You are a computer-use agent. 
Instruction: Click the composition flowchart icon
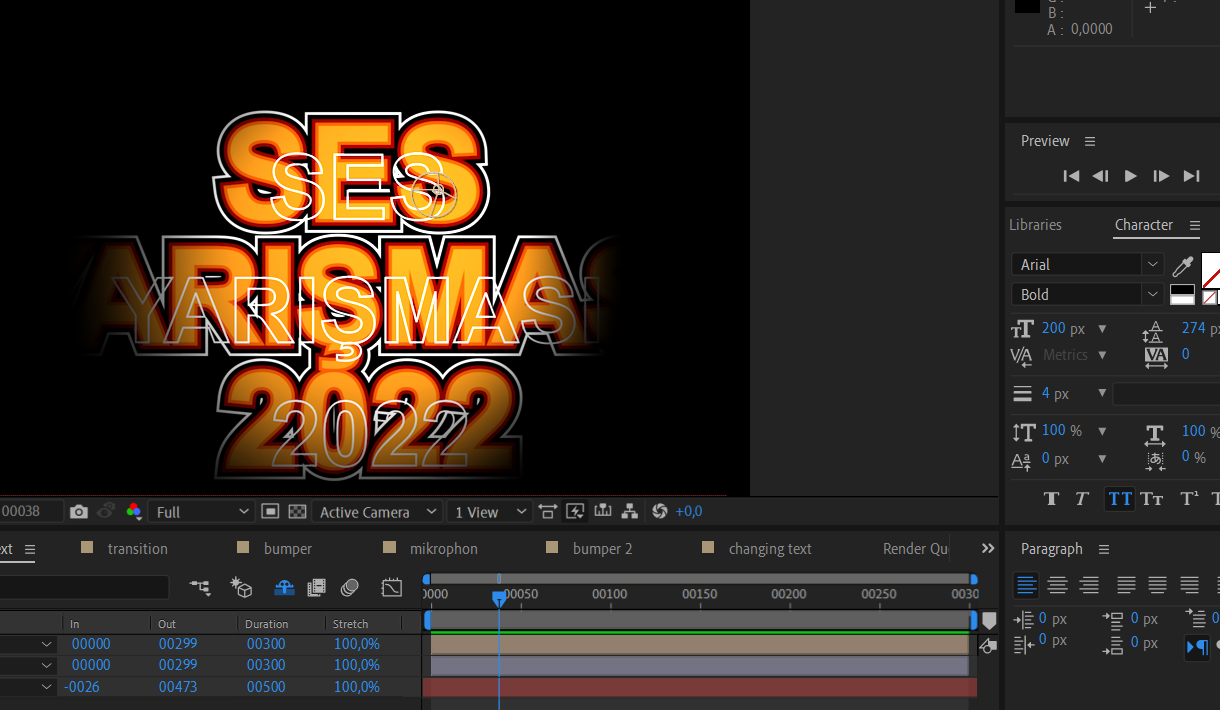[630, 512]
